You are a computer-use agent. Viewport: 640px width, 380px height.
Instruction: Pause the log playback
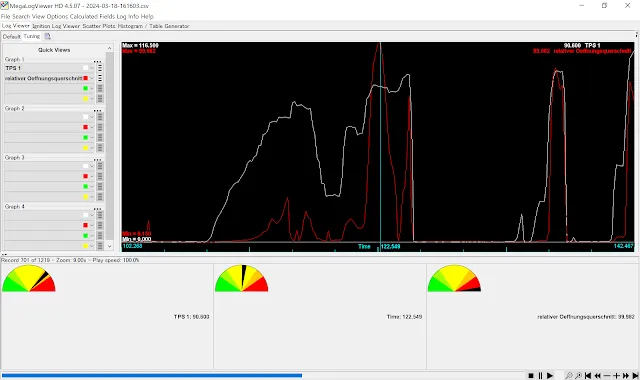tap(540, 376)
